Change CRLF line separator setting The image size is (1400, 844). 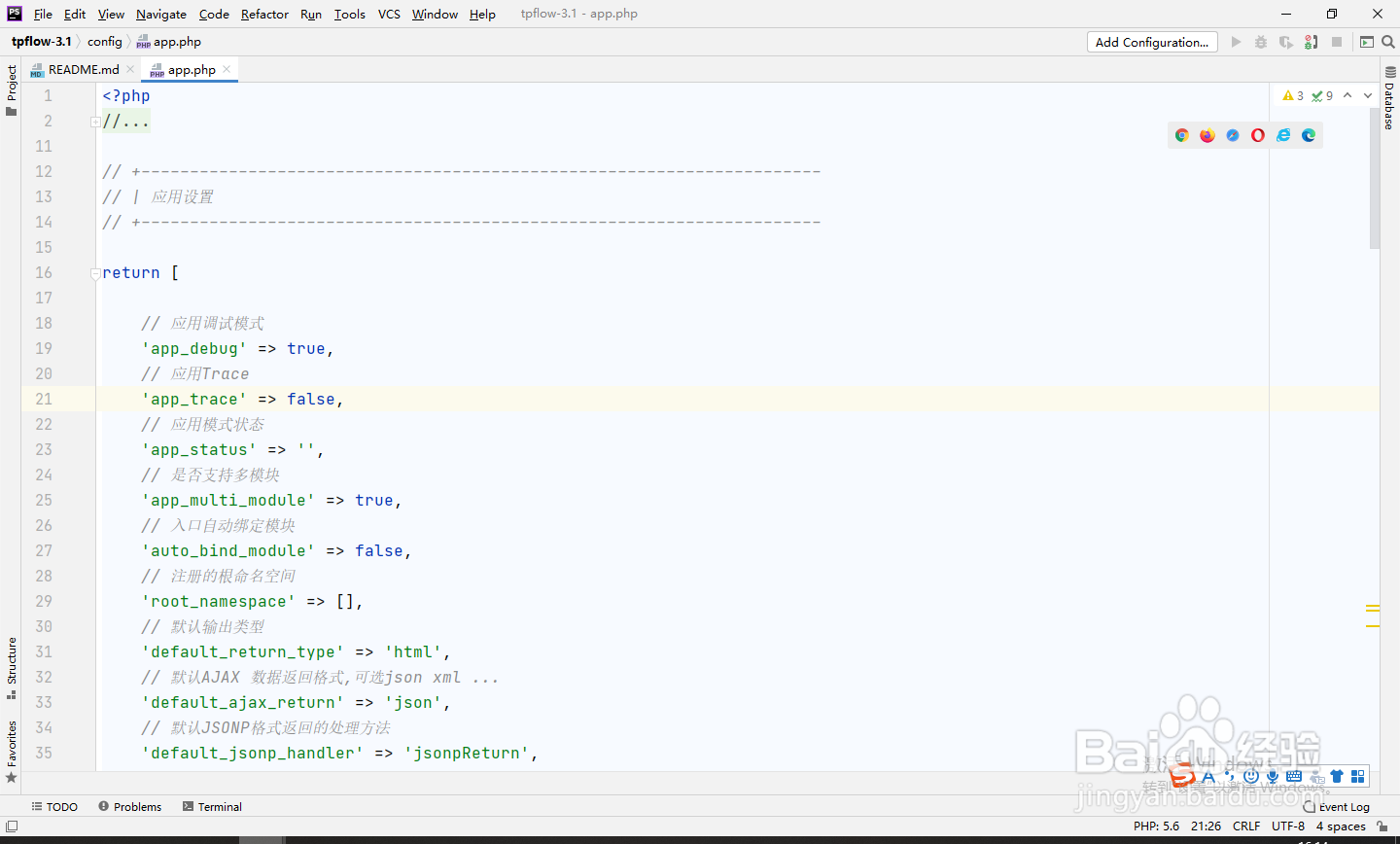[x=1246, y=826]
